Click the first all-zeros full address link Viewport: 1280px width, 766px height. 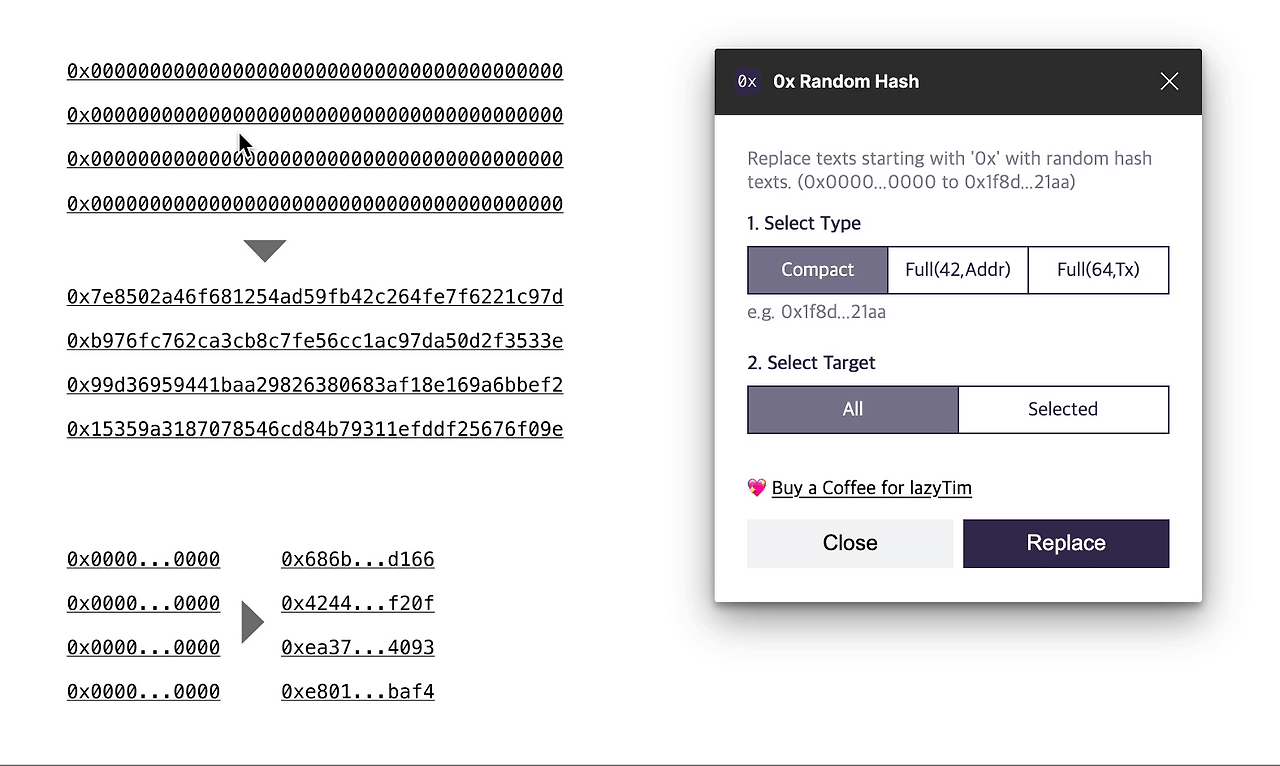click(x=315, y=71)
